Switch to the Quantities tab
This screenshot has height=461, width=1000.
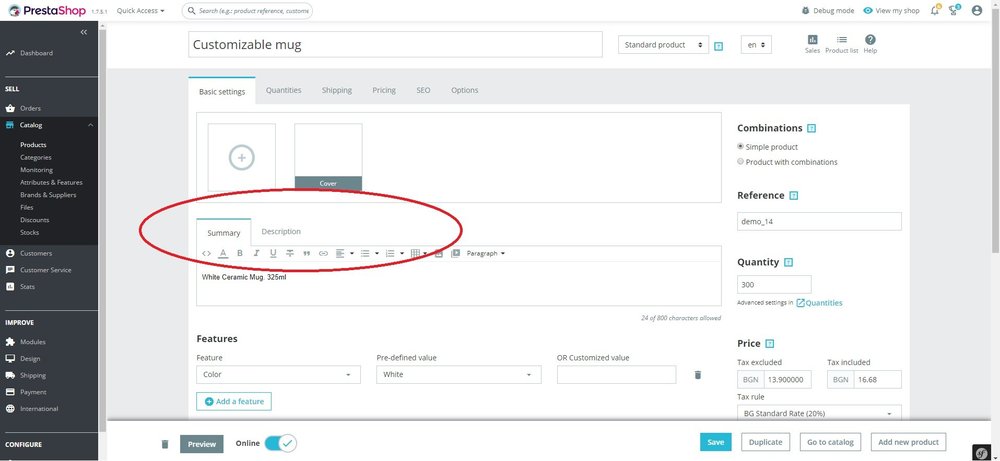pos(284,91)
